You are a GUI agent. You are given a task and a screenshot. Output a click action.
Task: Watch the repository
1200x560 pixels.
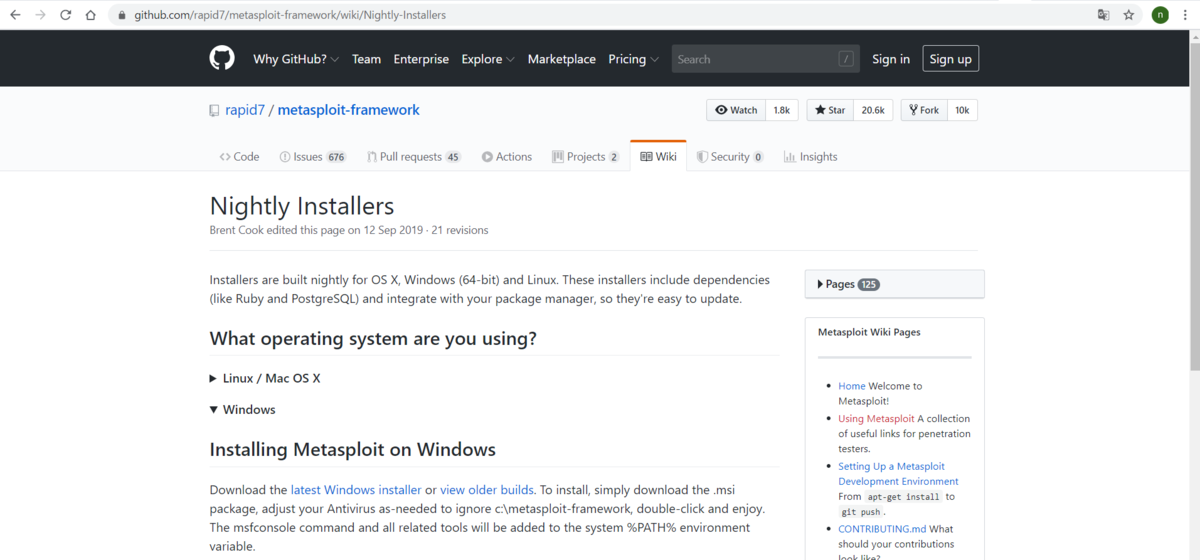(x=736, y=110)
